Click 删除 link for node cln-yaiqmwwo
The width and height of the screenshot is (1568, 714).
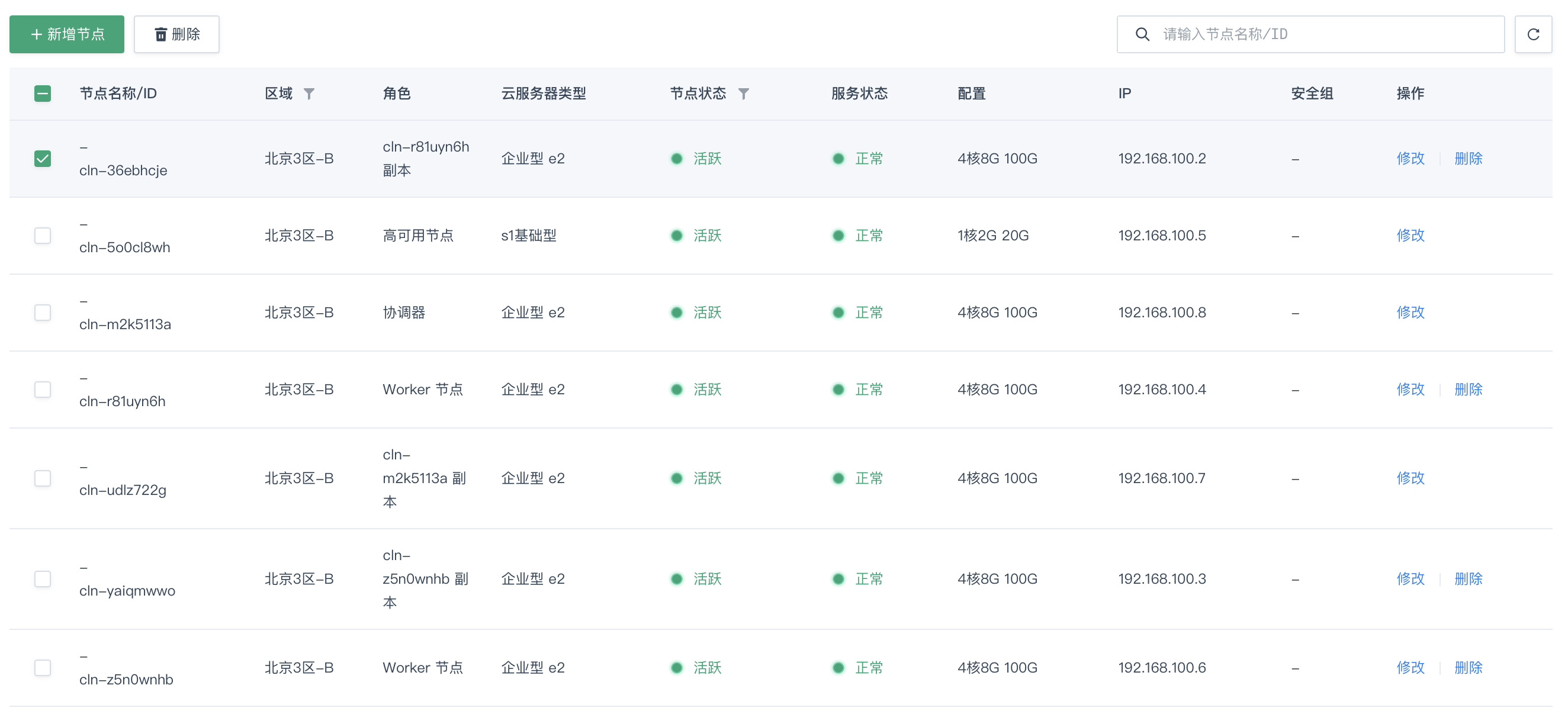1468,579
